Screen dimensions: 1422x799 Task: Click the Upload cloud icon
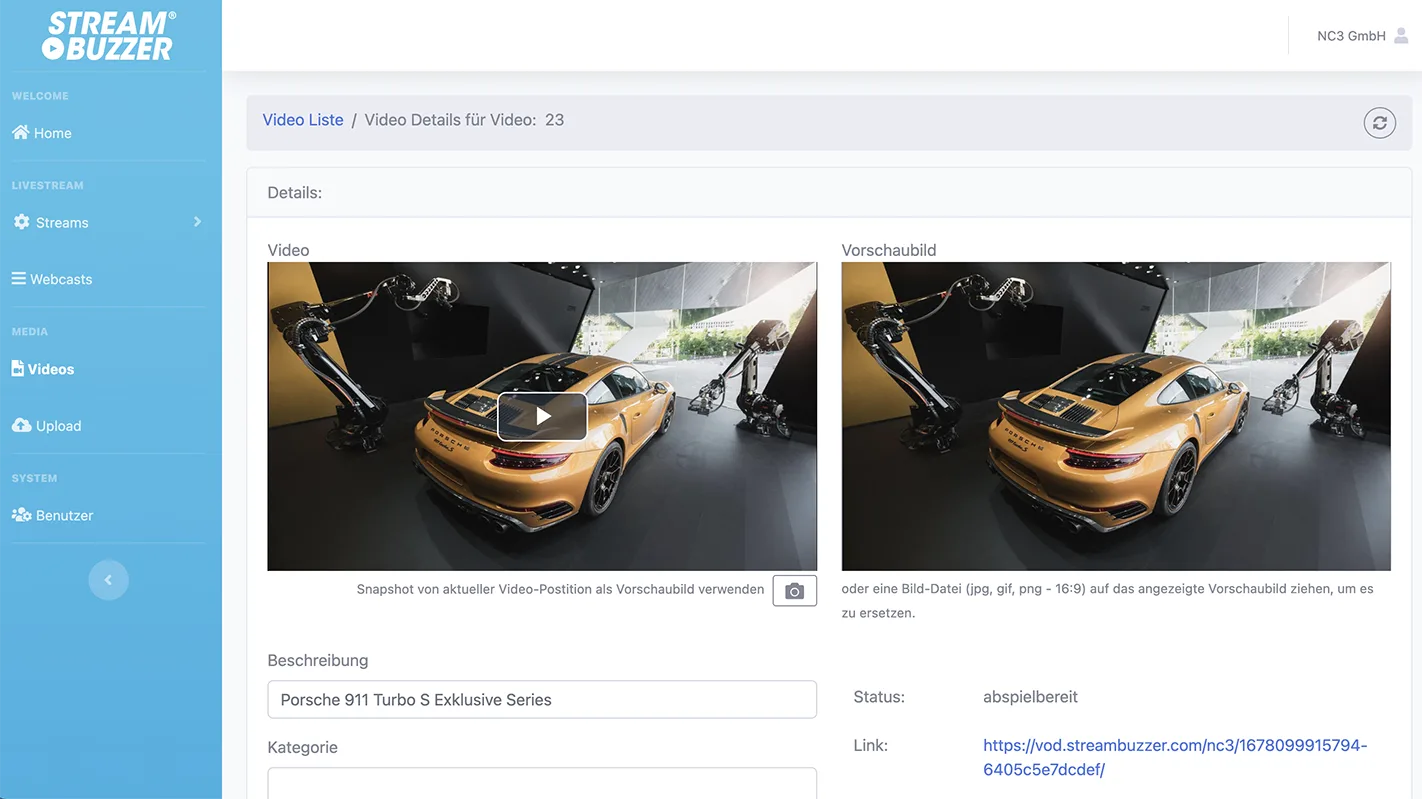coord(21,425)
